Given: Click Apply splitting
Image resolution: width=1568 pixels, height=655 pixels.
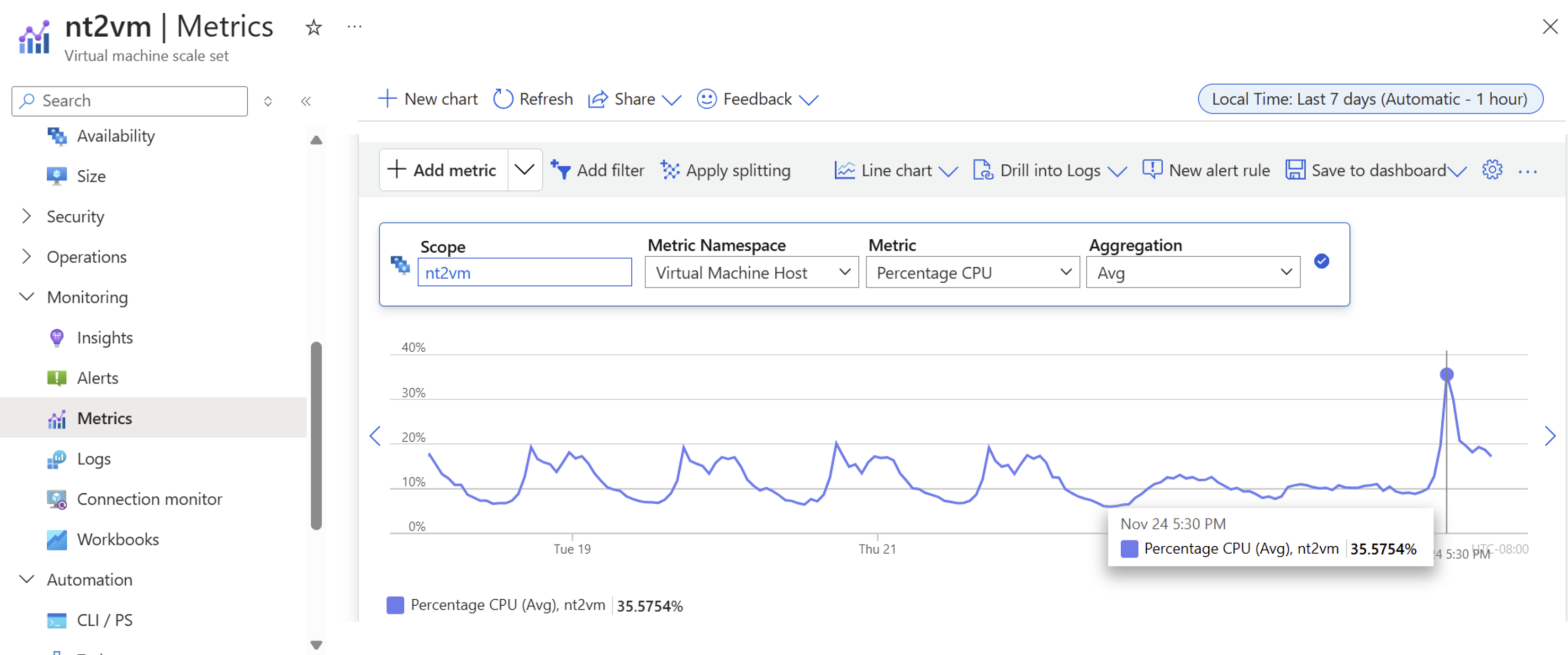Looking at the screenshot, I should tap(725, 170).
